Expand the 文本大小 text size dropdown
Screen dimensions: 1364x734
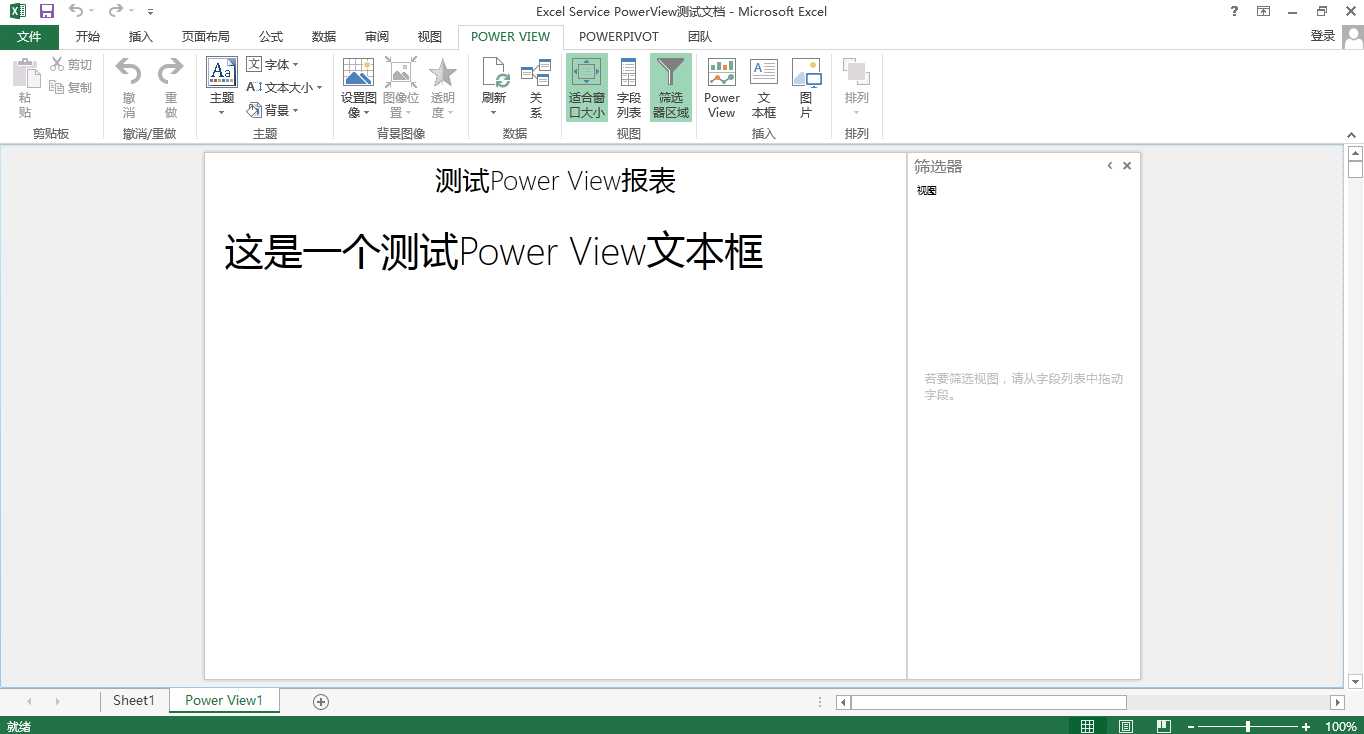(x=285, y=87)
